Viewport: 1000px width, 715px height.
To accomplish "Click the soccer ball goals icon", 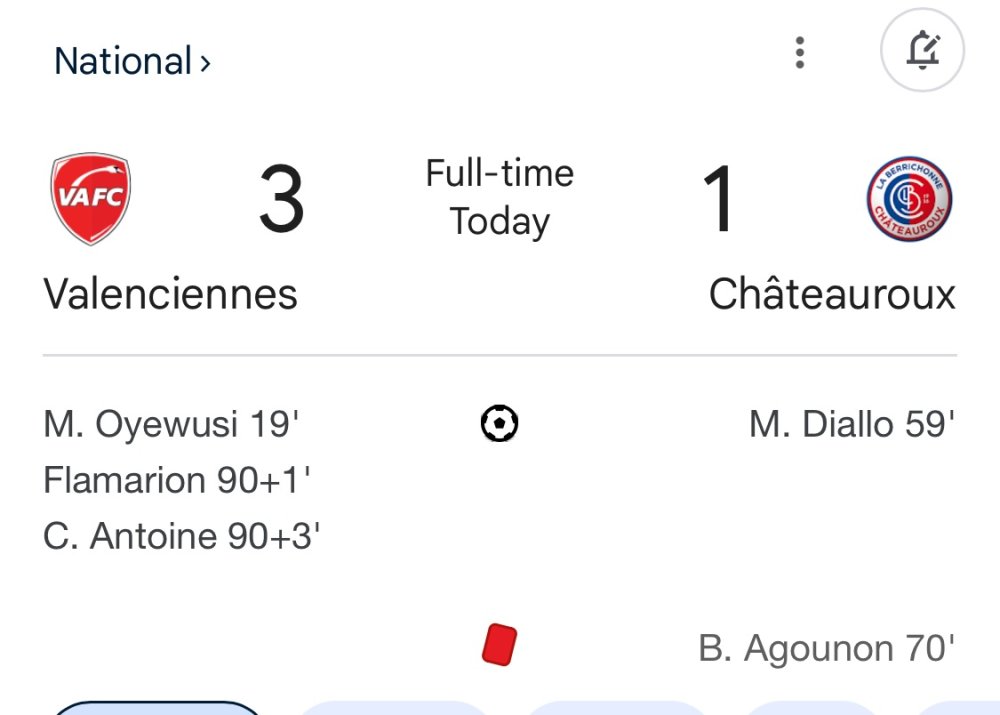I will coord(499,424).
